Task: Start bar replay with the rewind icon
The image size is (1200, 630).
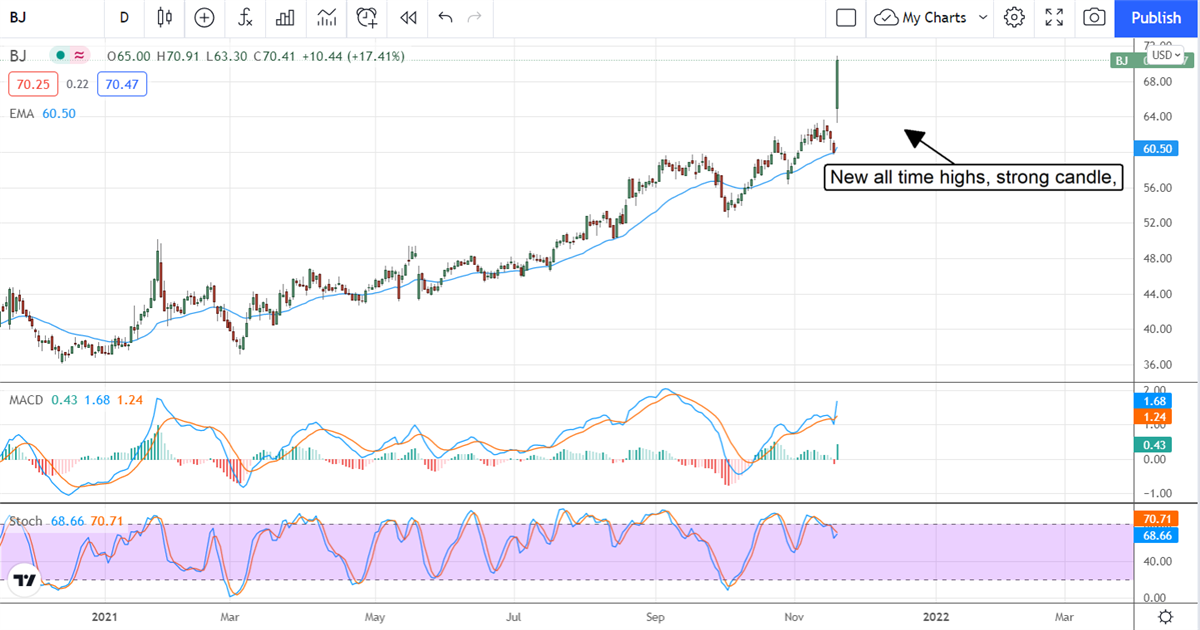Action: [x=407, y=17]
